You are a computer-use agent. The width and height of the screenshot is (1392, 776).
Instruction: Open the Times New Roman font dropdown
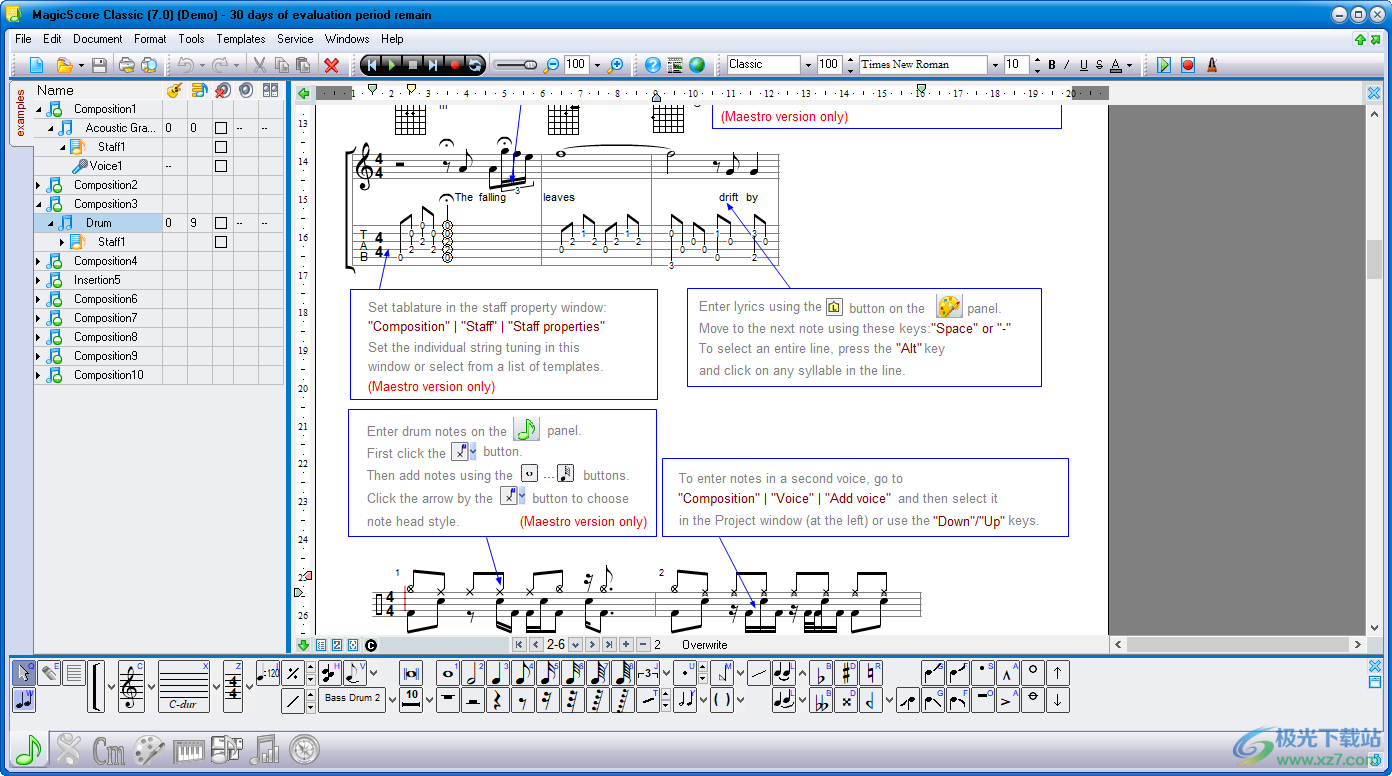click(x=994, y=65)
